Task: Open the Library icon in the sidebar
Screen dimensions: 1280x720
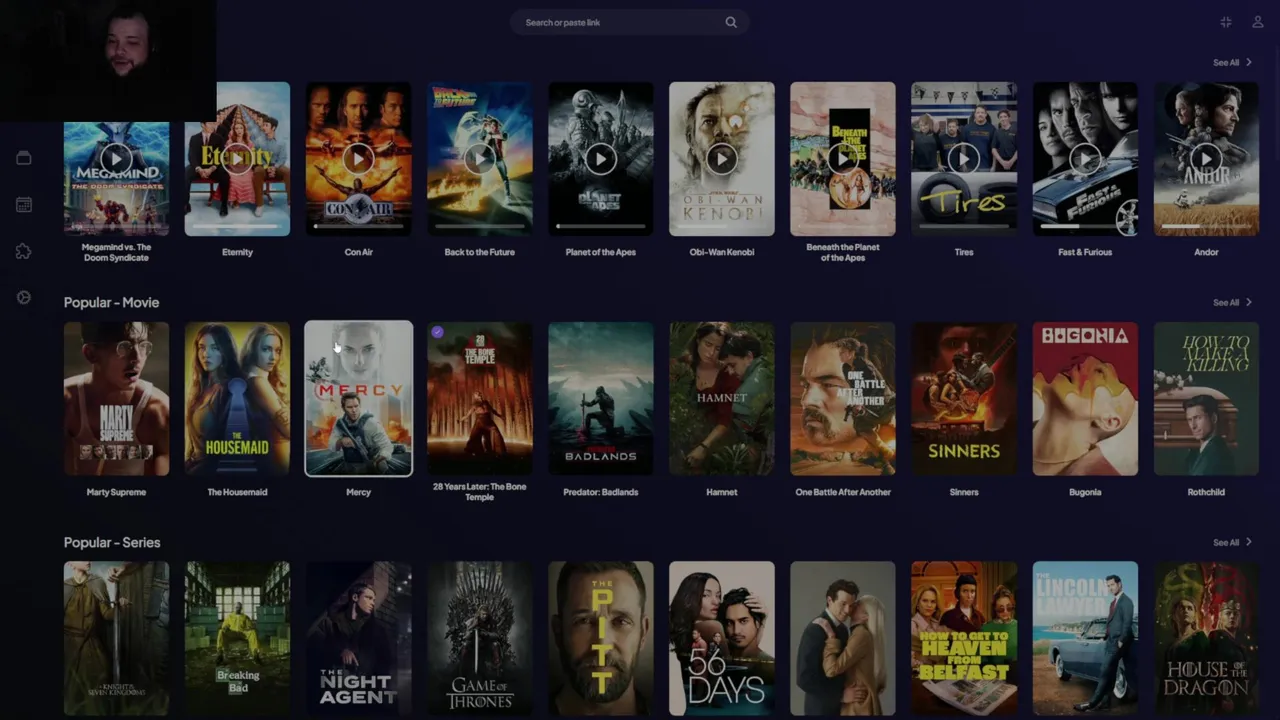Action: coord(24,158)
